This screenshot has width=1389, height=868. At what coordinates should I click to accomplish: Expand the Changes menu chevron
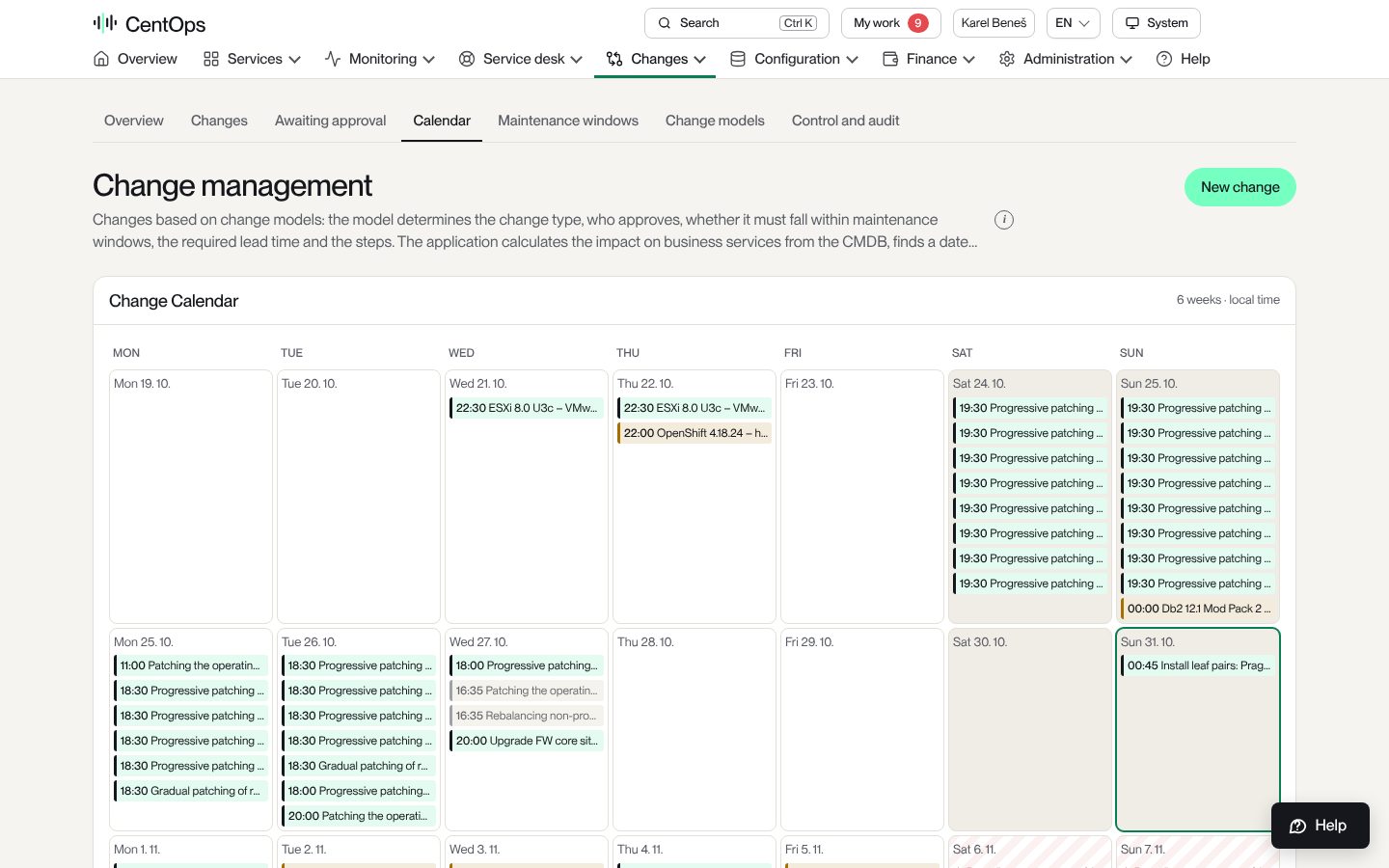(700, 59)
